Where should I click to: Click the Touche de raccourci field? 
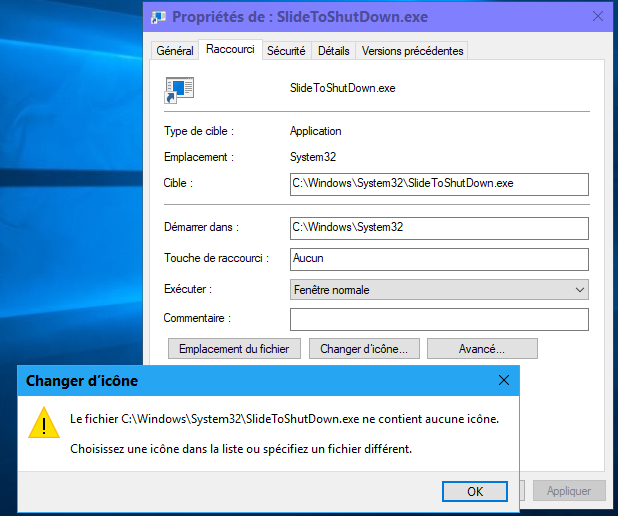point(439,259)
